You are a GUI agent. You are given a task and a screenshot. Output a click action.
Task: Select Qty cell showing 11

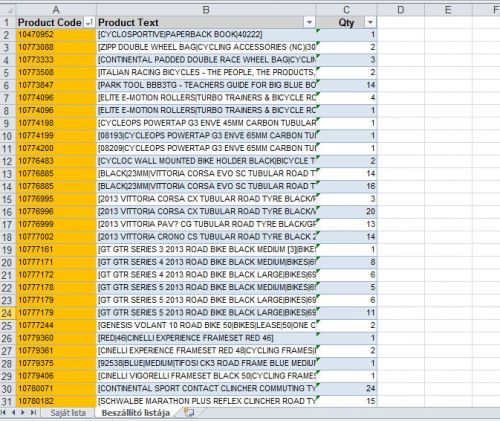pos(347,313)
